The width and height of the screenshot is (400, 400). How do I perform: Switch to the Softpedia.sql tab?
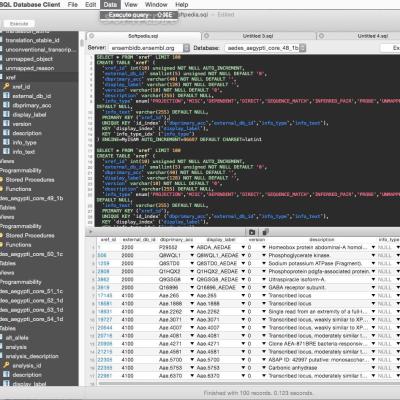[143, 36]
